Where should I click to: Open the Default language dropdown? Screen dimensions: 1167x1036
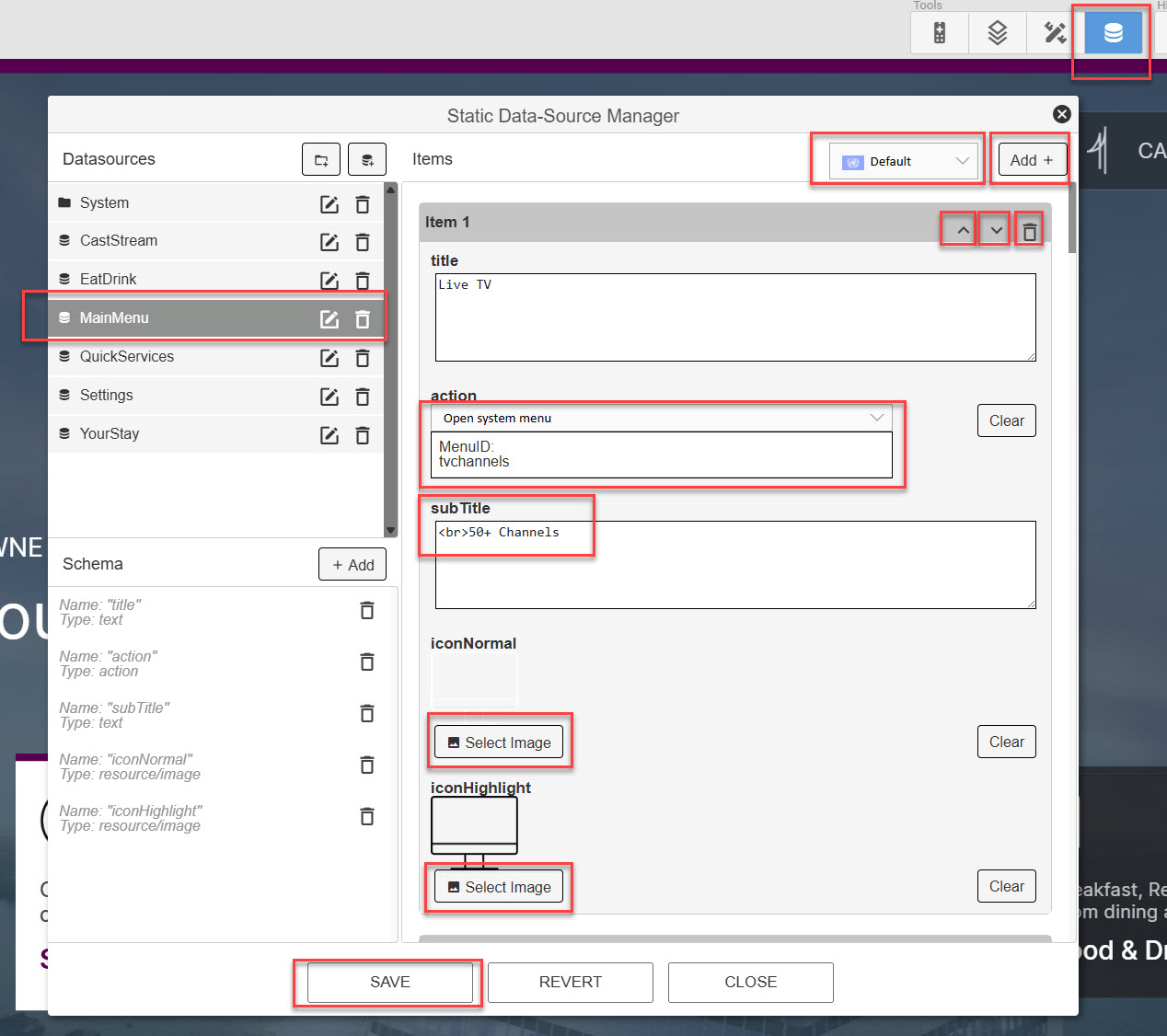pos(903,161)
